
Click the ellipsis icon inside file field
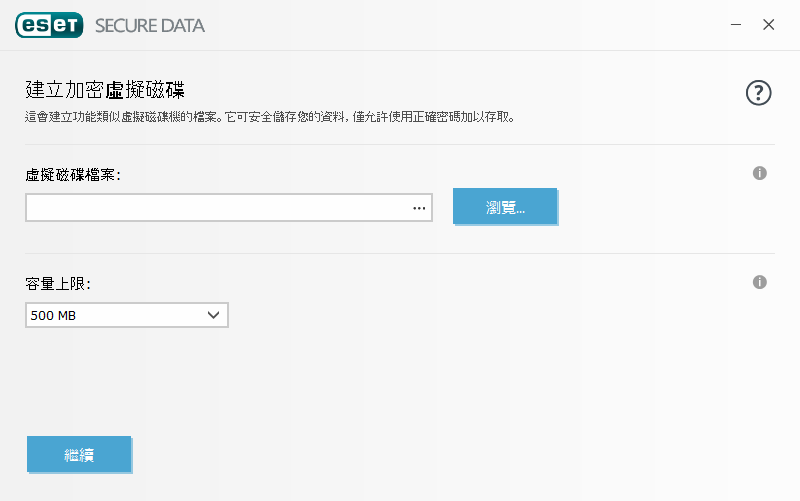pyautogui.click(x=419, y=208)
